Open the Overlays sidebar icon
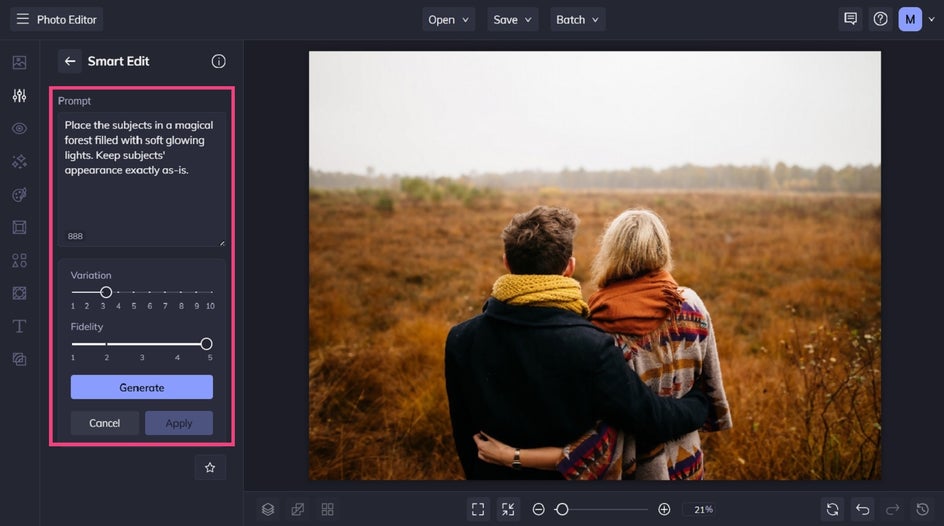 coord(19,359)
